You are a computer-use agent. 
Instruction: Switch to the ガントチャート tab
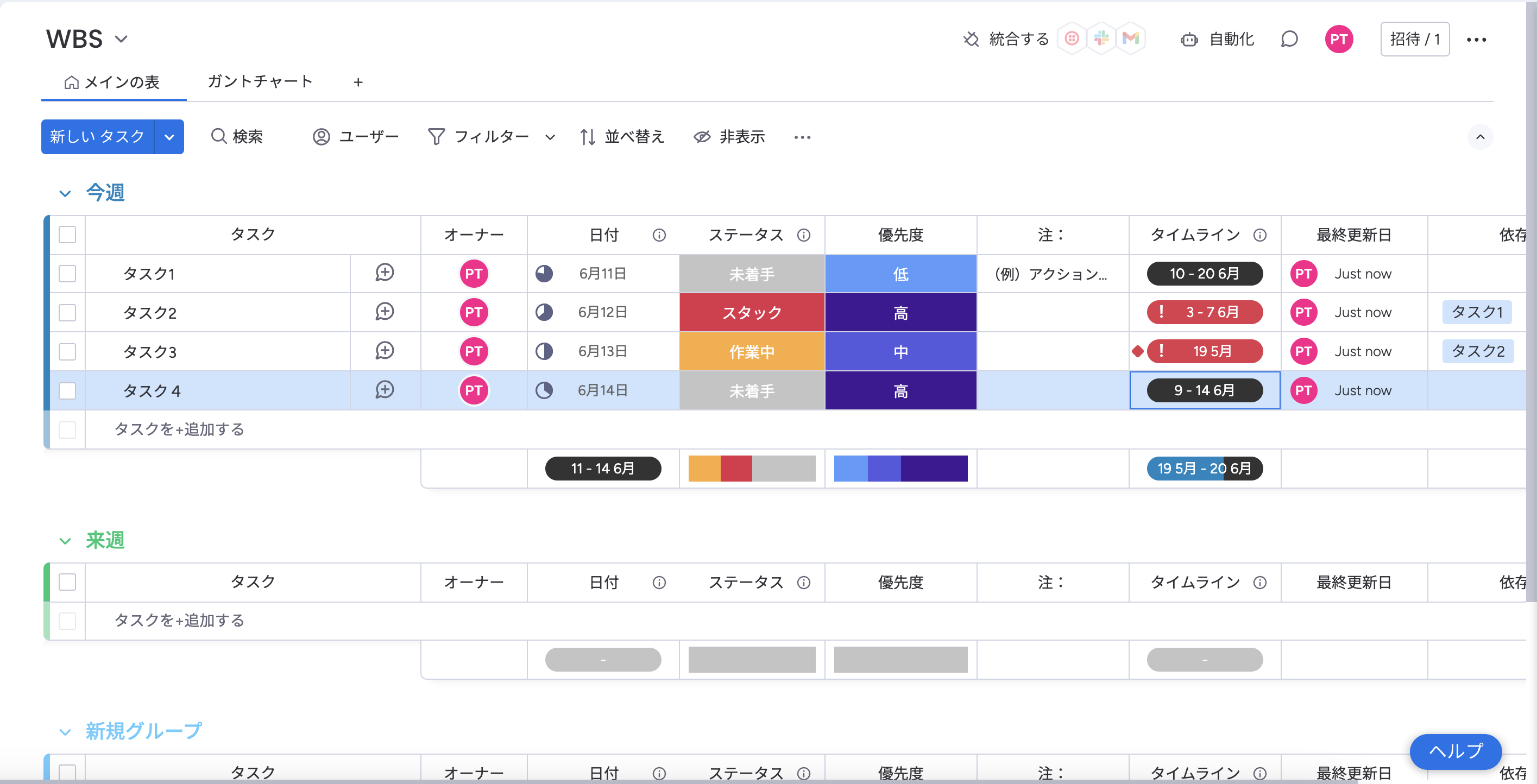[260, 81]
